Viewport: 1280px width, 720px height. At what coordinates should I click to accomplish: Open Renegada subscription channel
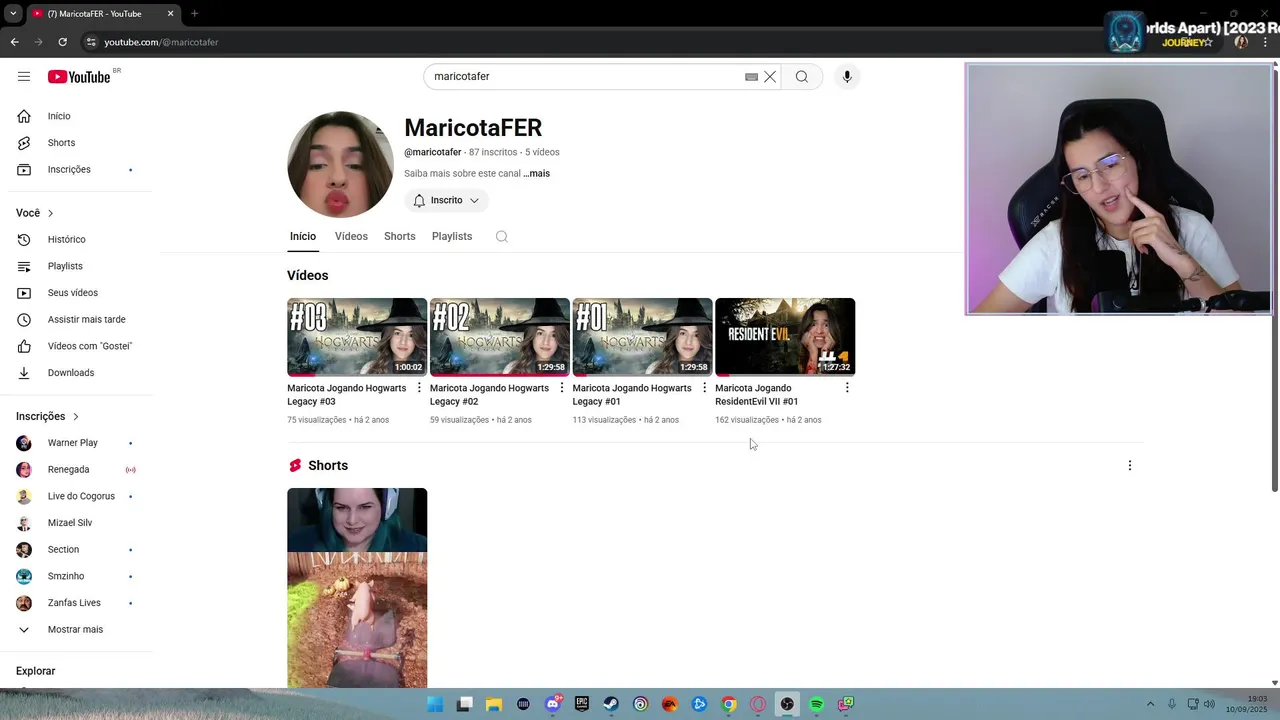[76, 469]
